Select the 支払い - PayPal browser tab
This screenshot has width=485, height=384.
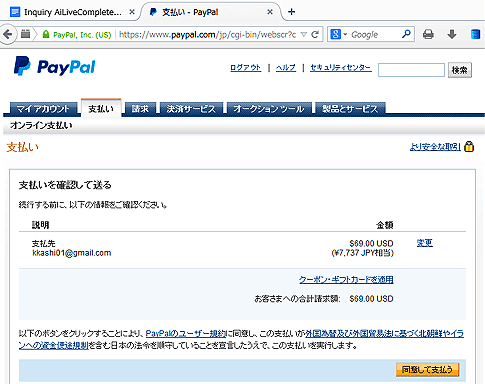point(212,12)
